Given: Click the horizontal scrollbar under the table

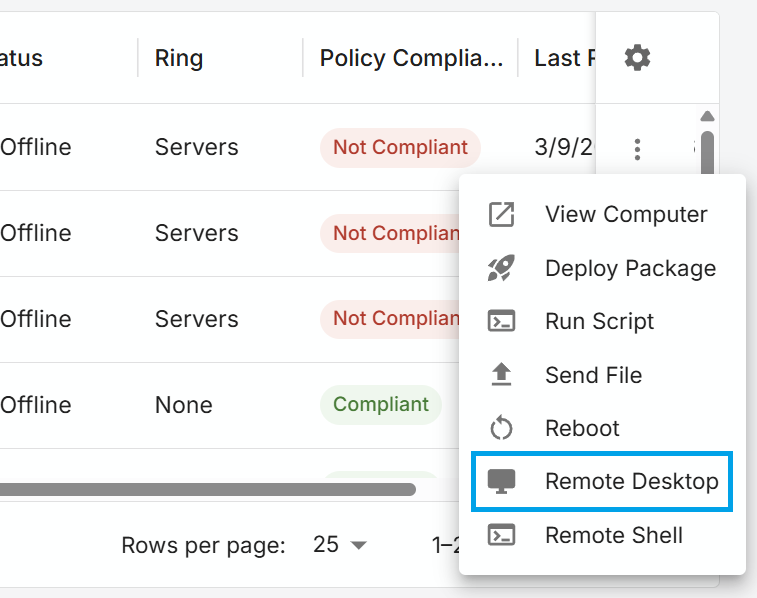Looking at the screenshot, I should click(x=200, y=490).
